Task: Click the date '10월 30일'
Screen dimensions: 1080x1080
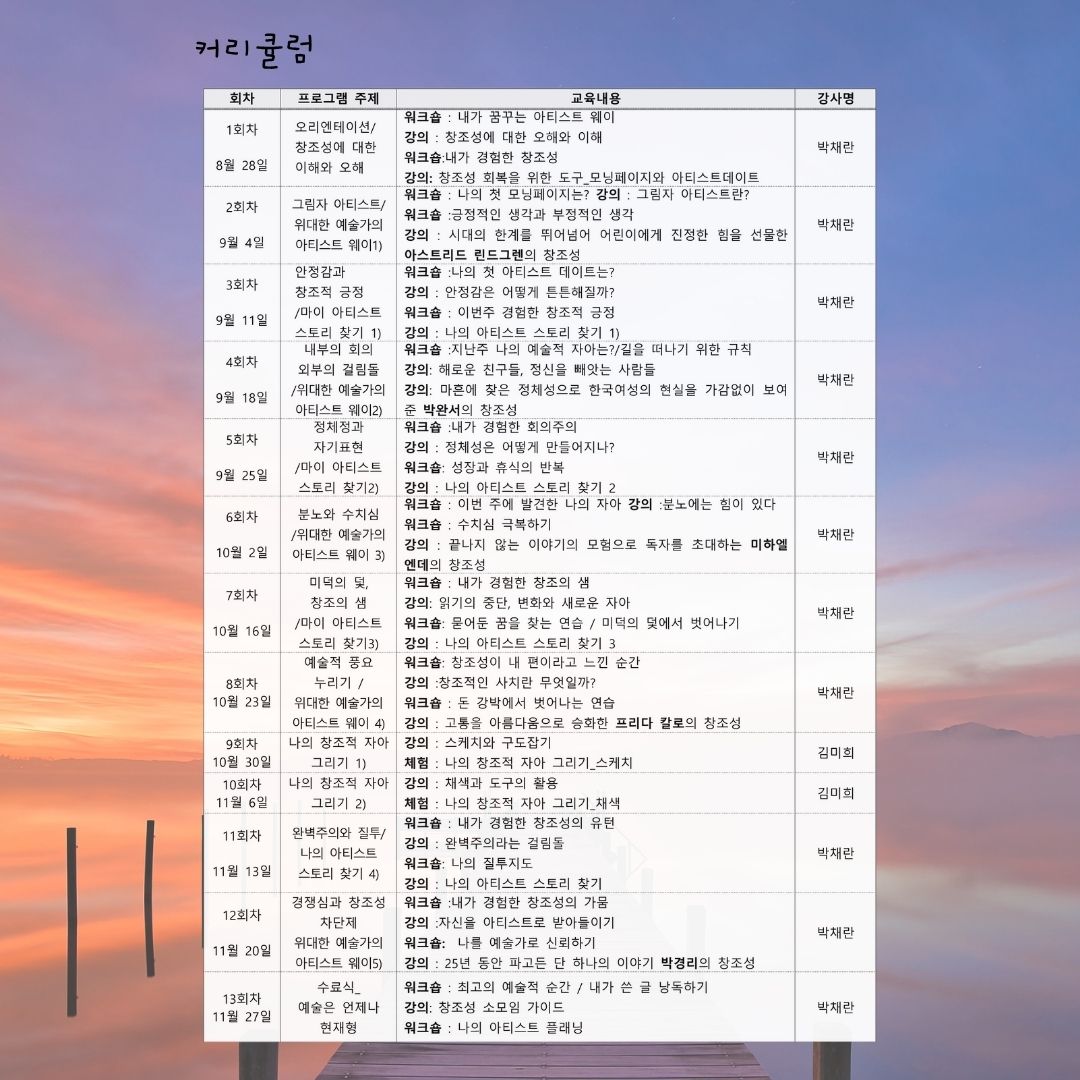Action: pos(242,762)
